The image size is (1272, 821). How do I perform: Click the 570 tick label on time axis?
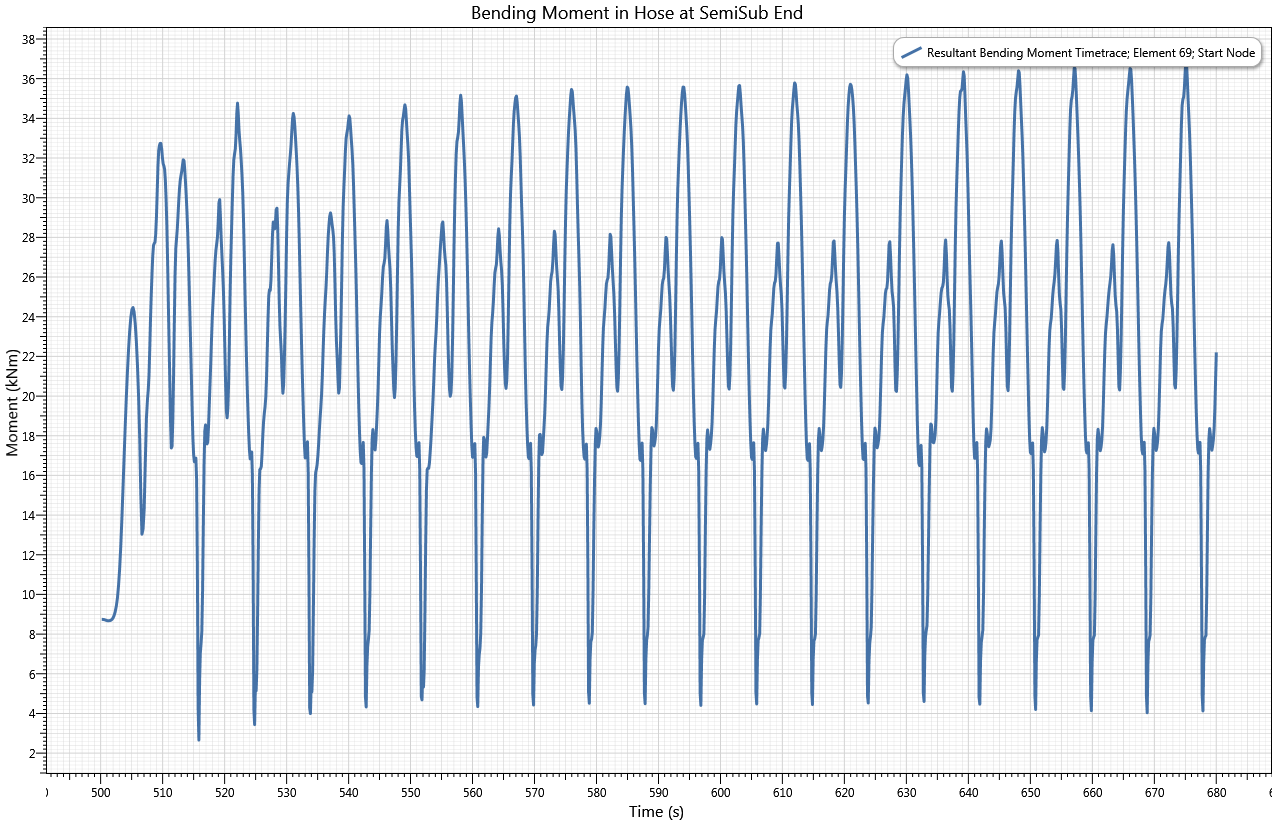(534, 793)
